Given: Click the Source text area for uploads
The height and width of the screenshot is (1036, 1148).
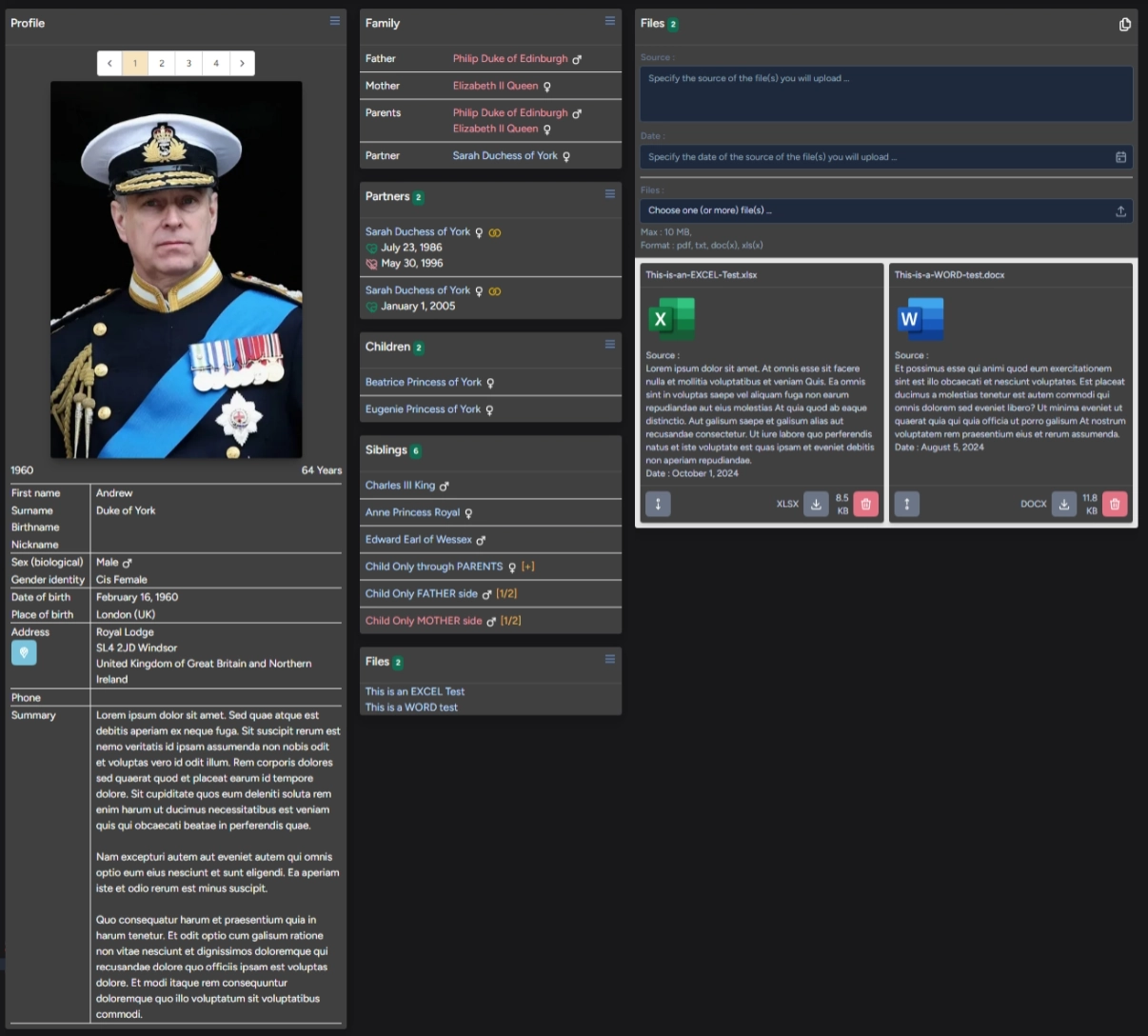Looking at the screenshot, I should tap(885, 93).
